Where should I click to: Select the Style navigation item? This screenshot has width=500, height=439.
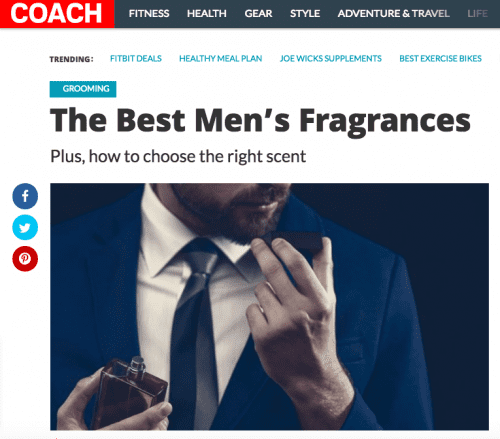pos(305,14)
